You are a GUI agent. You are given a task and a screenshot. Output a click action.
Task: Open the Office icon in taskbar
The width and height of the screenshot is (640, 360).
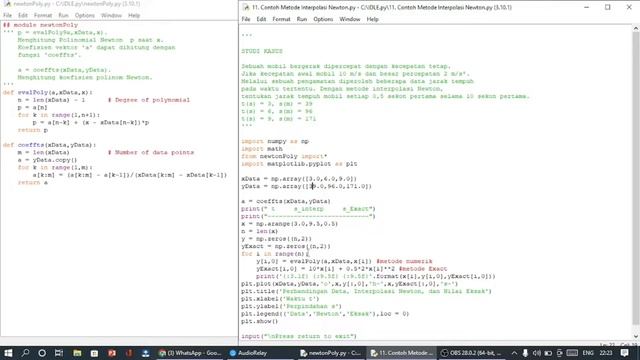(x=129, y=353)
